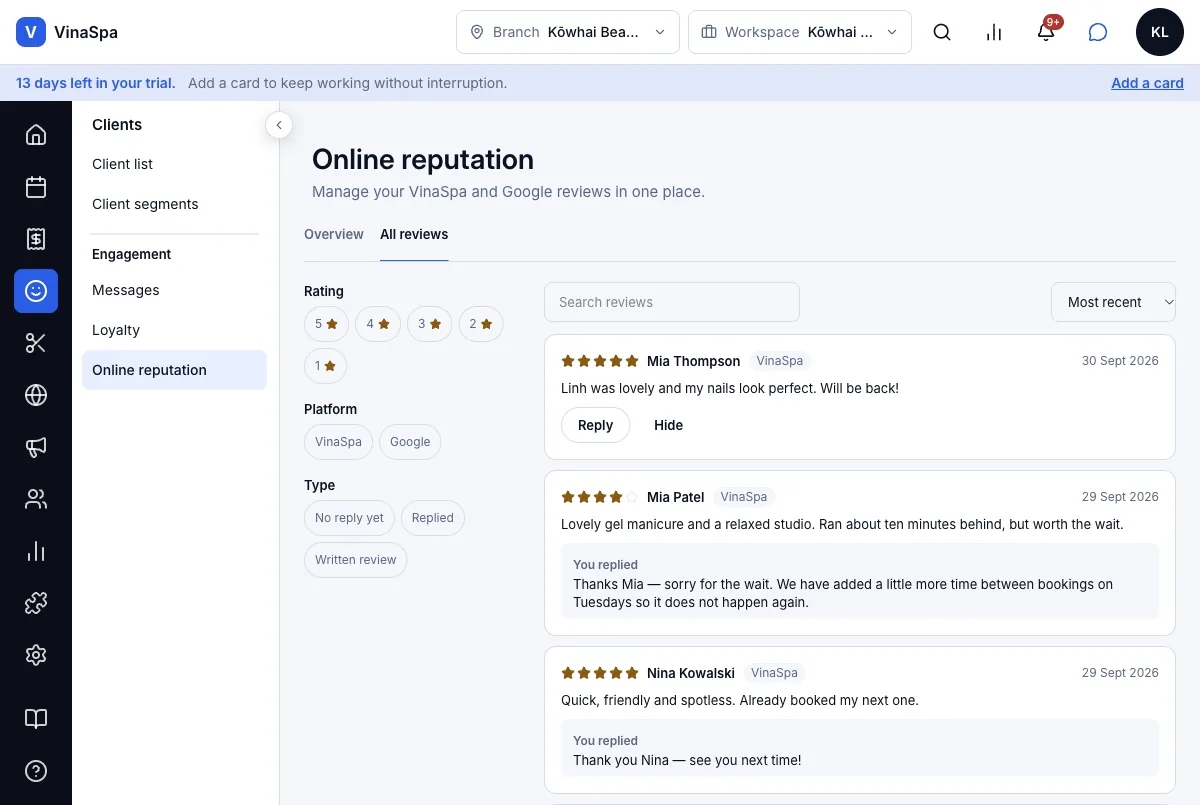Click the 30 Sept 2026 review date
This screenshot has height=805, width=1200.
pos(1120,361)
